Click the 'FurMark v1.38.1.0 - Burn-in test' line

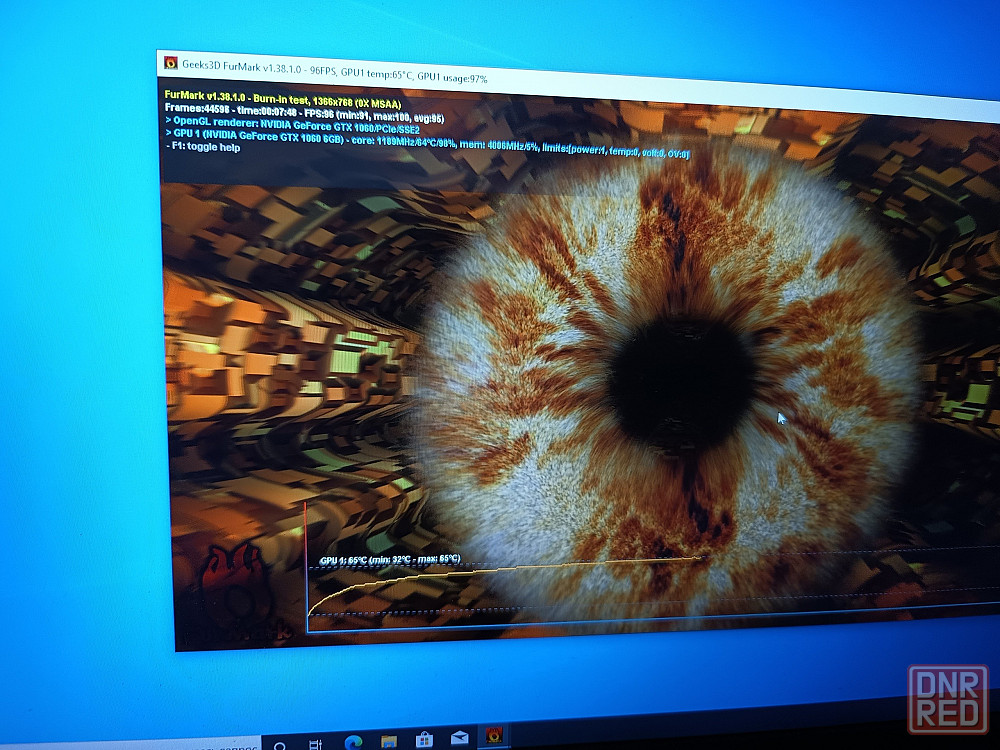coord(283,99)
